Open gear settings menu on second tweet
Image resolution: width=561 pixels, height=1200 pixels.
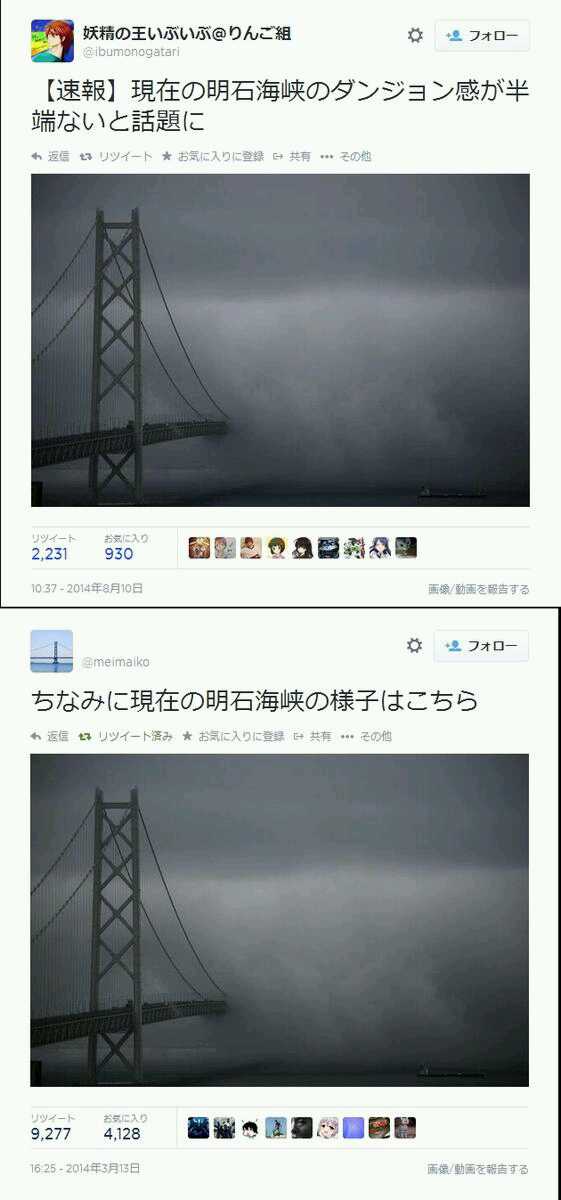[414, 646]
